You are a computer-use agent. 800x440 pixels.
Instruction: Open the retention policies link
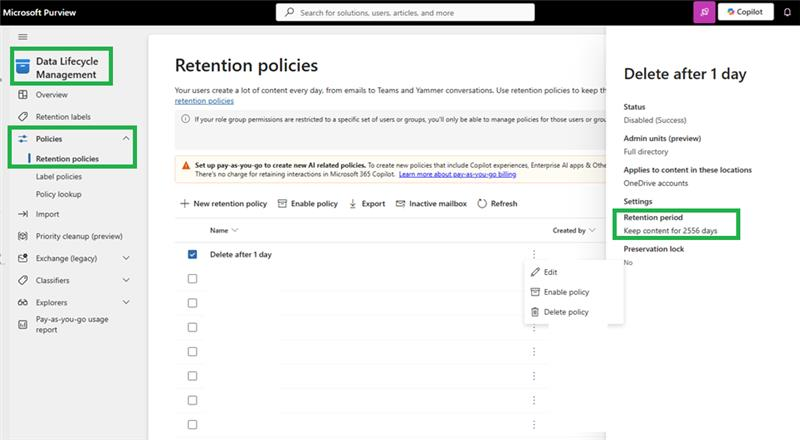[204, 101]
